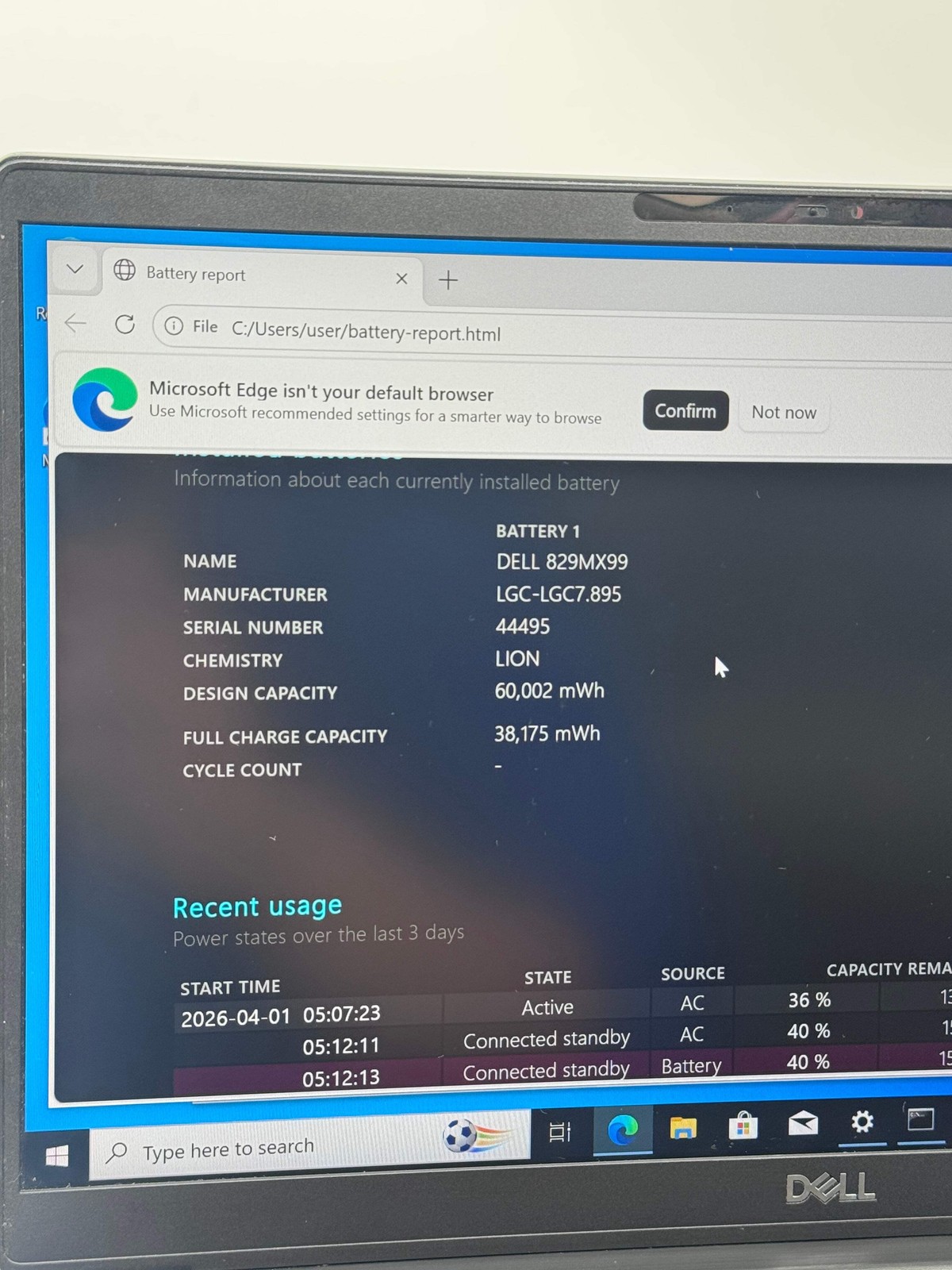Select full charge capacity 38,175 mWh

pos(547,733)
